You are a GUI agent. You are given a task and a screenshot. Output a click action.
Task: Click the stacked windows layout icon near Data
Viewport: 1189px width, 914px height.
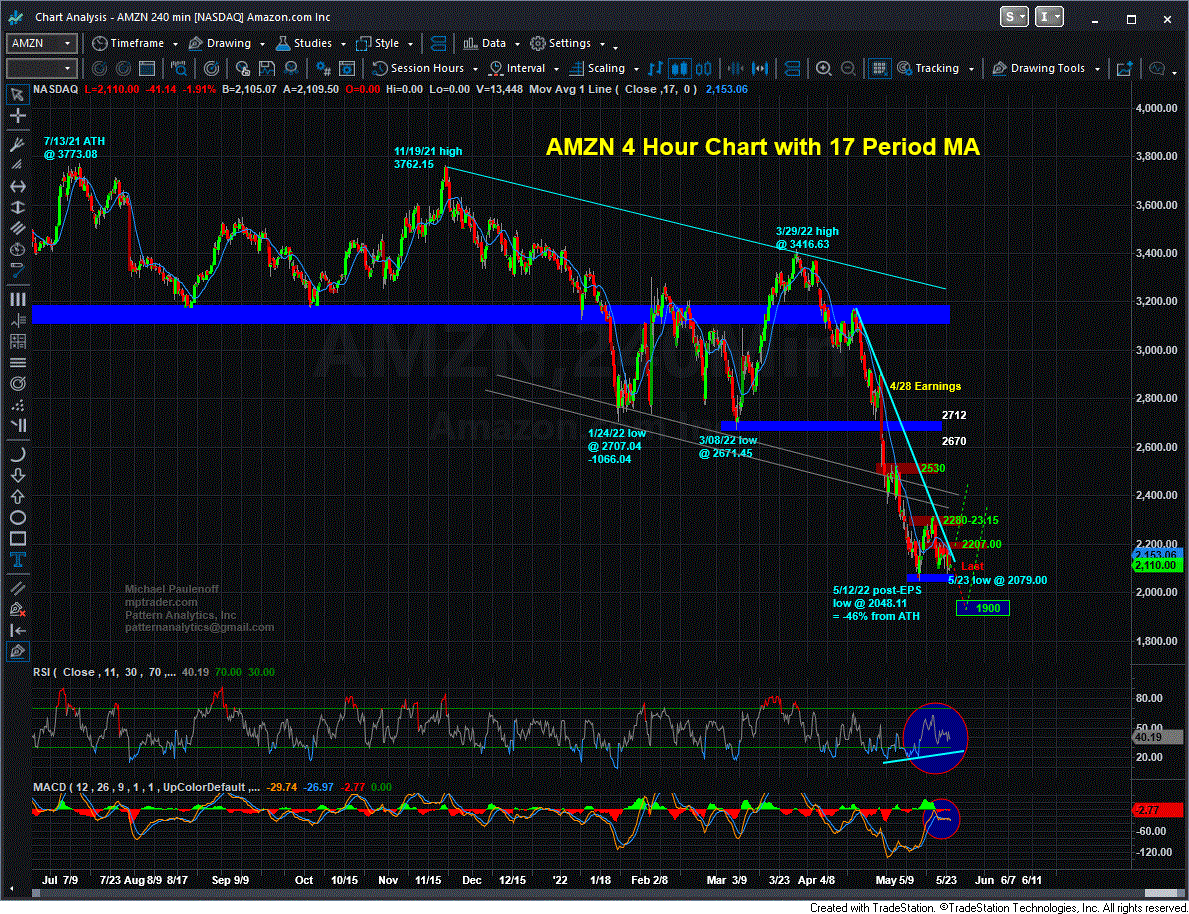click(x=438, y=43)
